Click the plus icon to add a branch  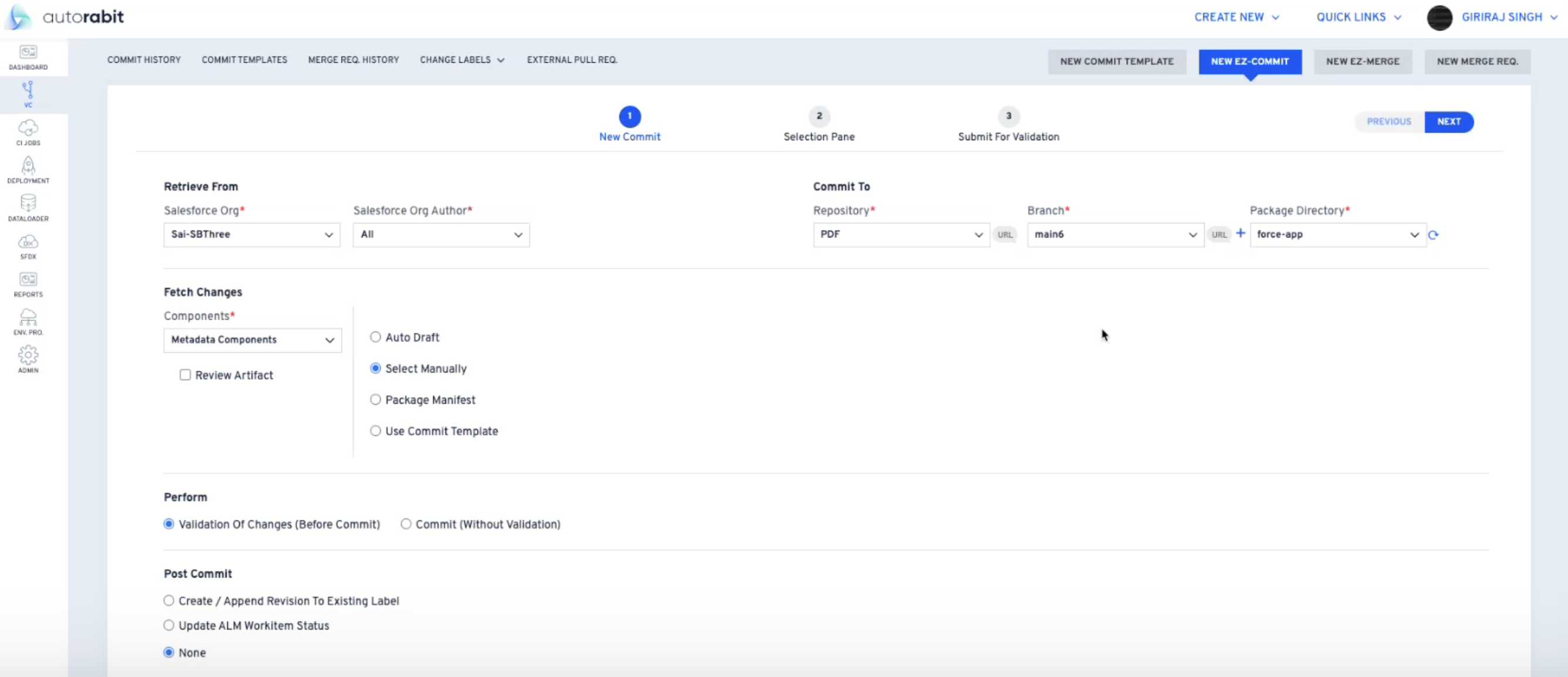[1241, 233]
